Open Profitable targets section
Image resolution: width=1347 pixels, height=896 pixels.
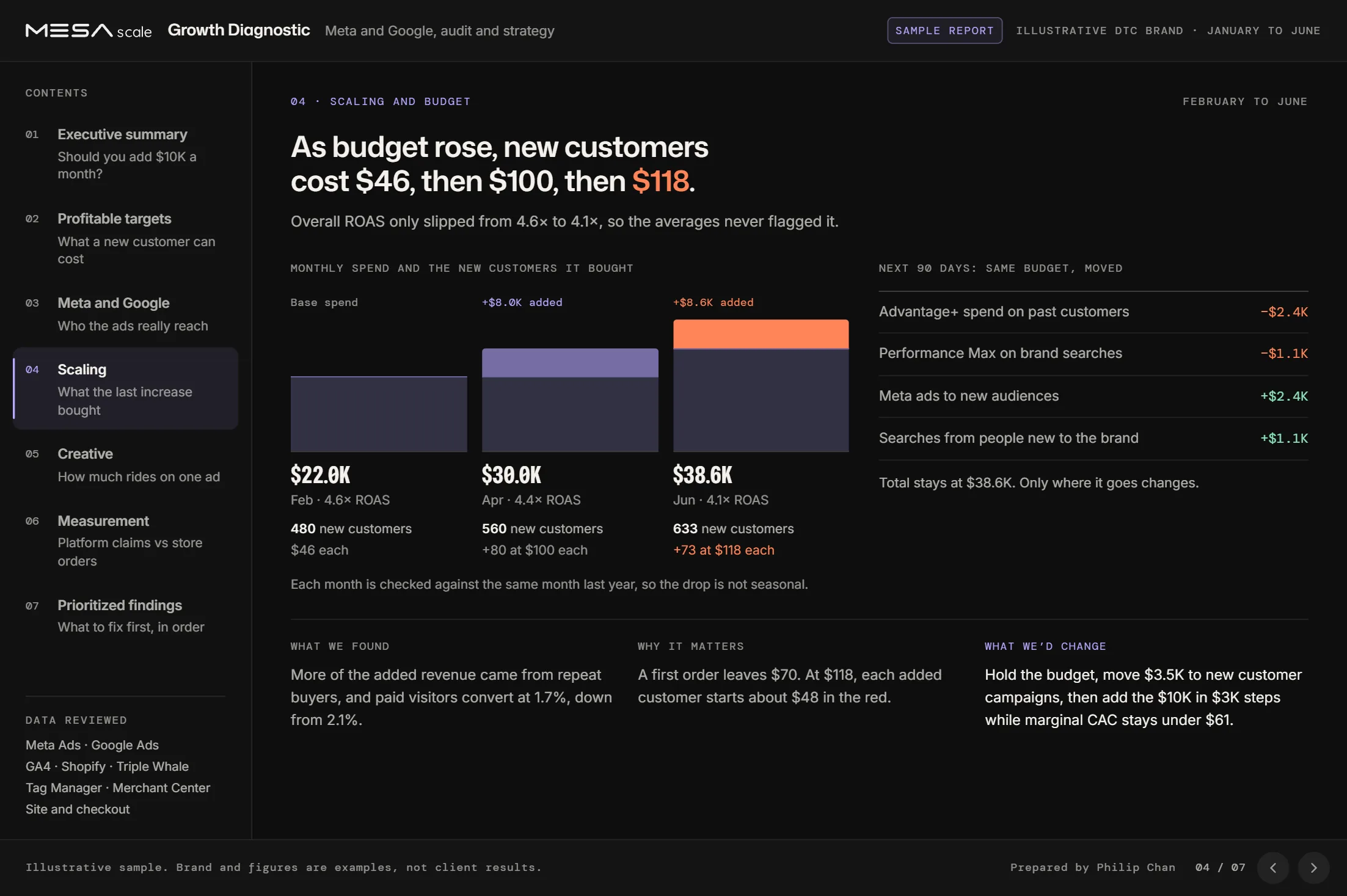point(125,238)
